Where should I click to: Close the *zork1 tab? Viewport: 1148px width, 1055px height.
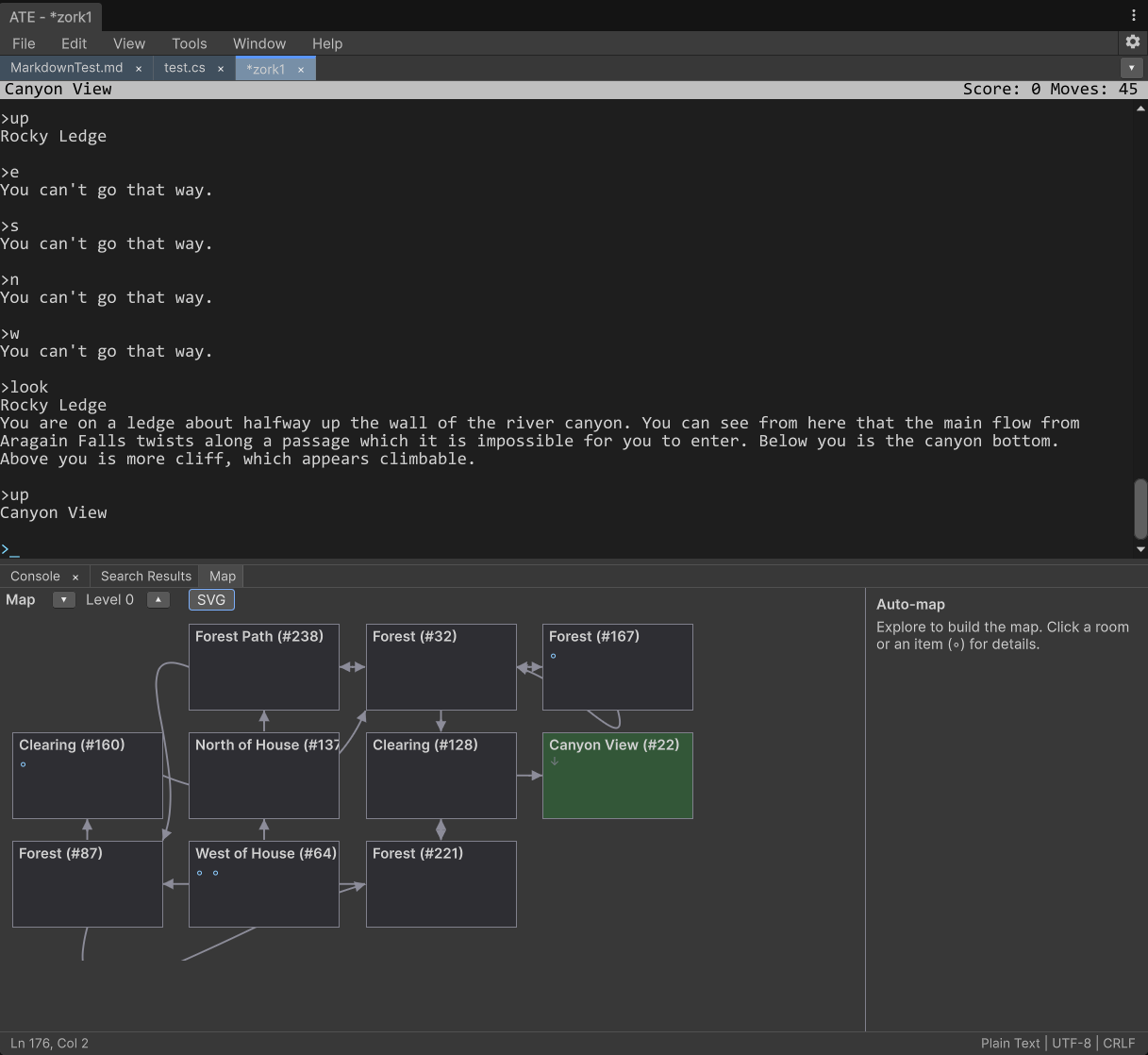point(301,69)
